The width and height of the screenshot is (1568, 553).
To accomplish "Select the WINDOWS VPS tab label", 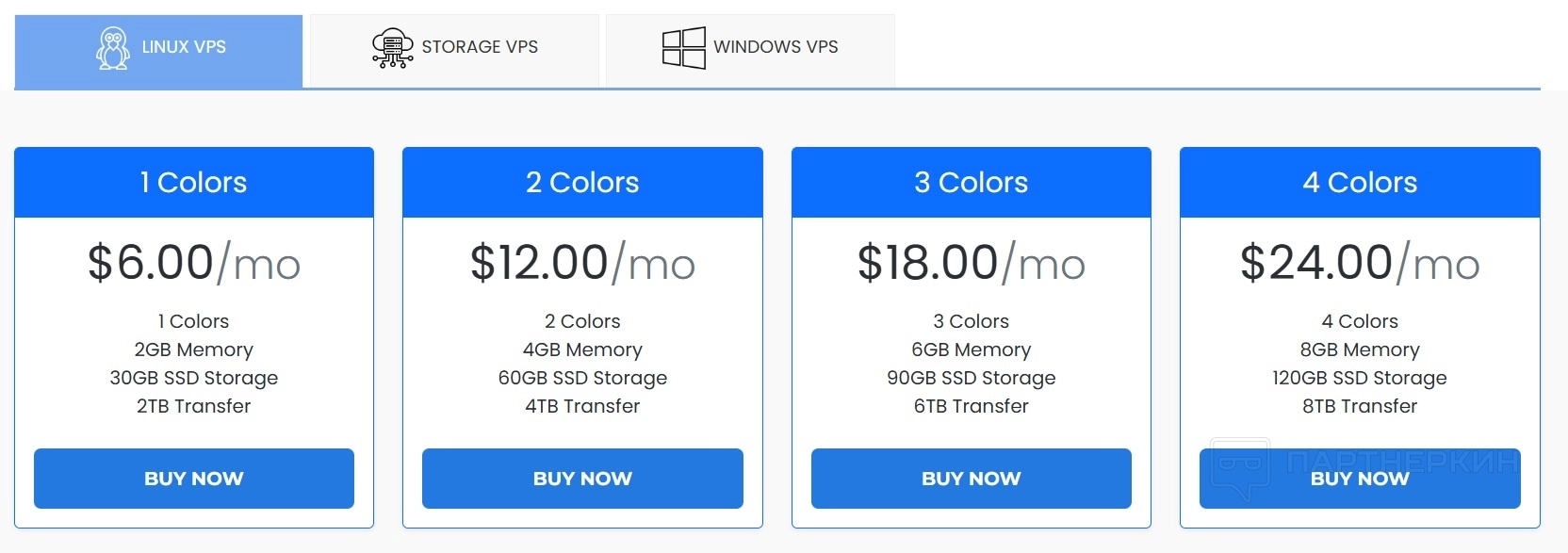I will click(x=776, y=47).
